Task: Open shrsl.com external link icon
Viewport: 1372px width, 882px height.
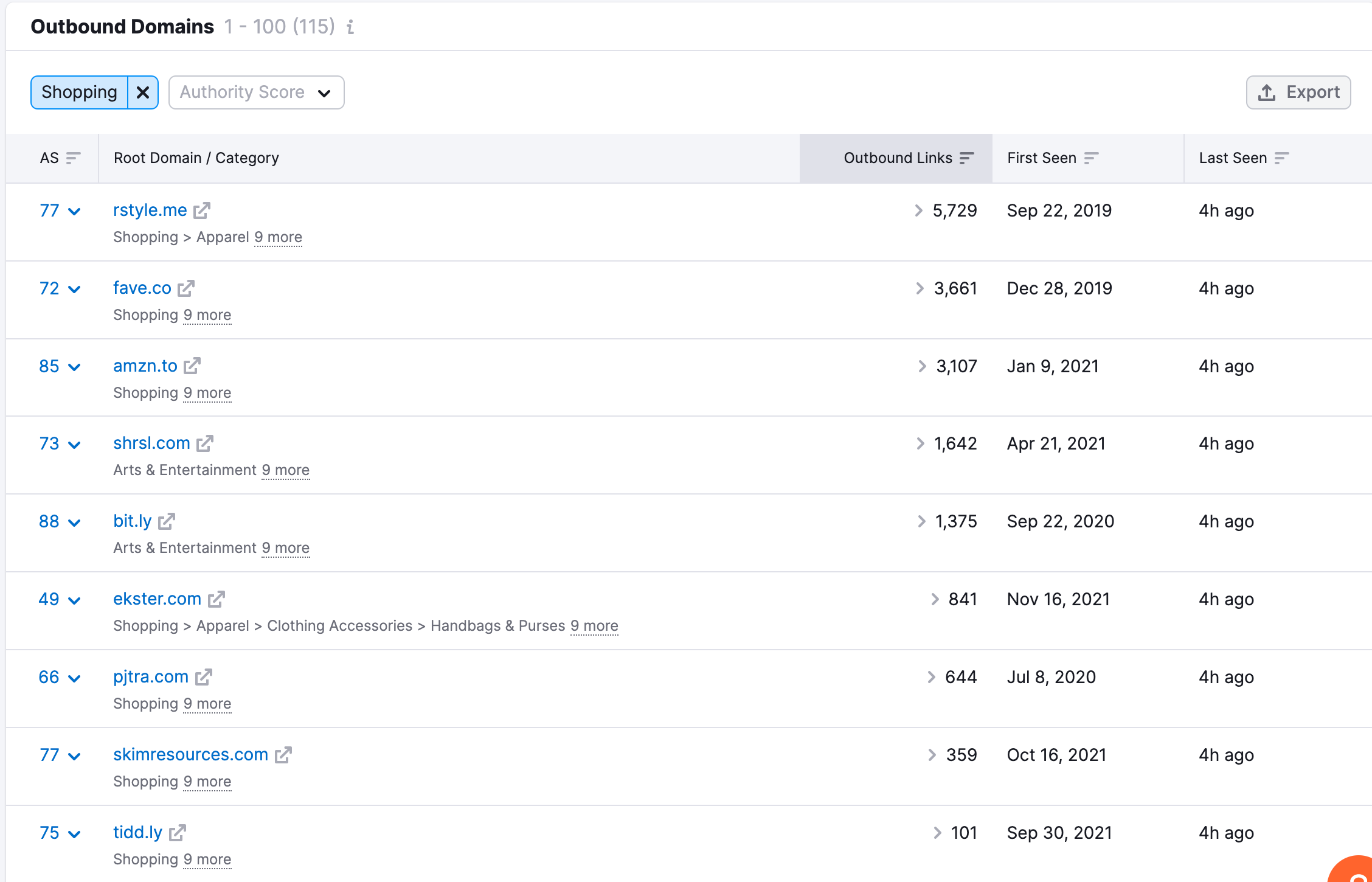Action: [x=205, y=443]
